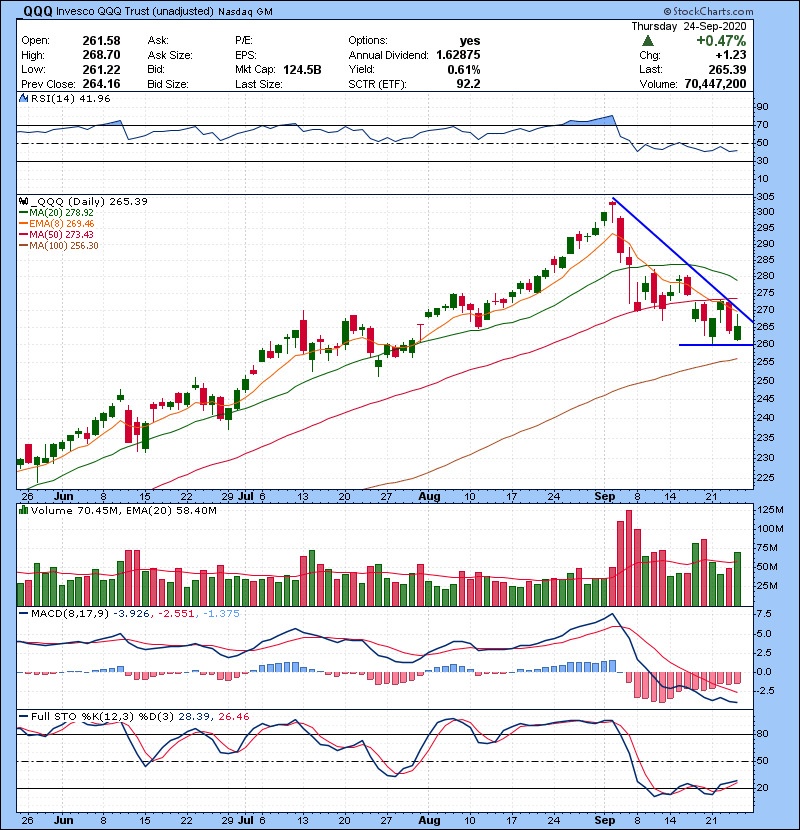Click the 305 price axis label
Screen dimensions: 800x830
[766, 196]
